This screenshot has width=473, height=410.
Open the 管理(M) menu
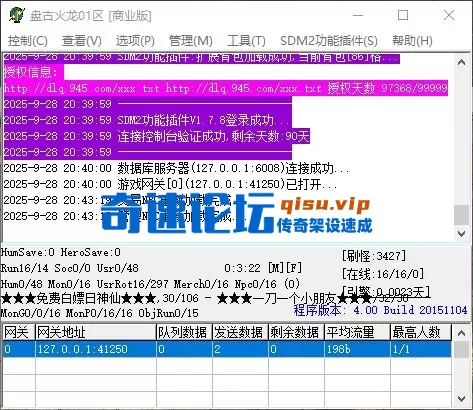(191, 41)
